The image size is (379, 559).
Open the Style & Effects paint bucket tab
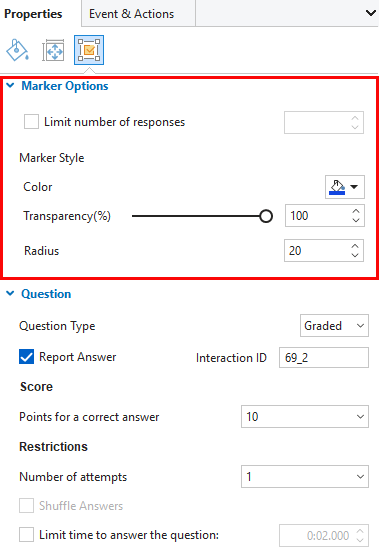tap(17, 50)
